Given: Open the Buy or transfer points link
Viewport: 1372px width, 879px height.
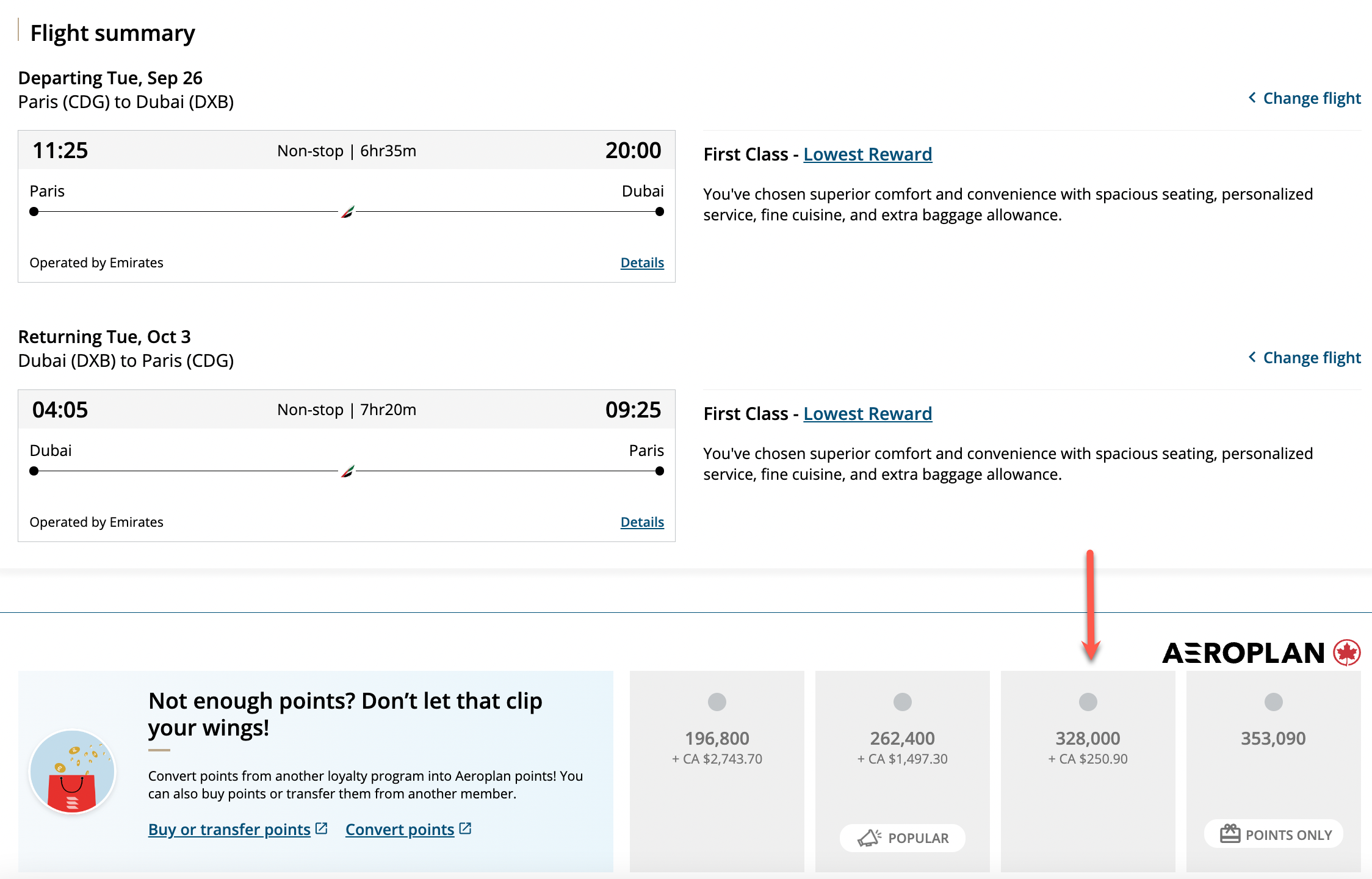Looking at the screenshot, I should click(x=229, y=830).
